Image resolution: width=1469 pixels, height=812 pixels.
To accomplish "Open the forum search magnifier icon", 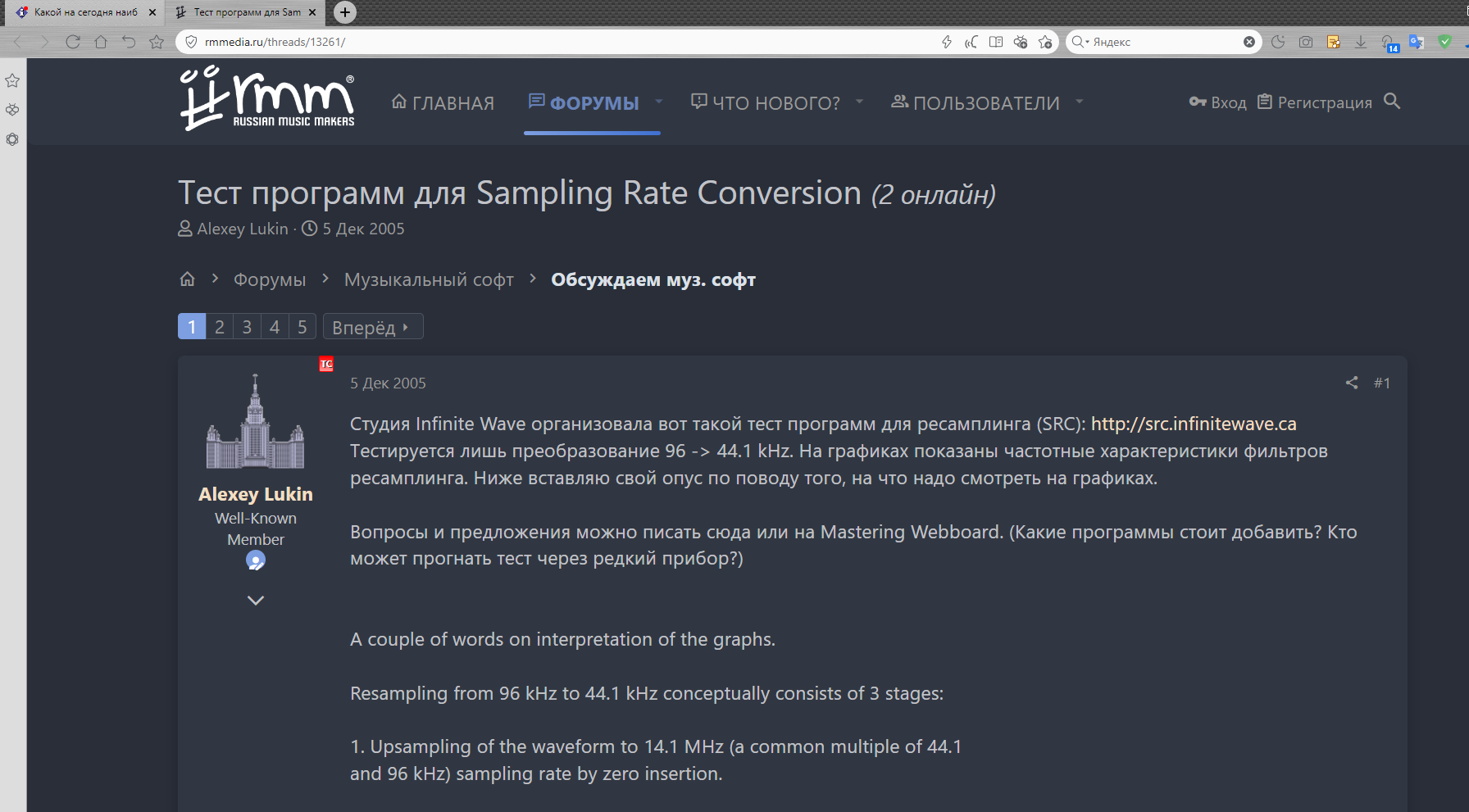I will coord(1392,102).
